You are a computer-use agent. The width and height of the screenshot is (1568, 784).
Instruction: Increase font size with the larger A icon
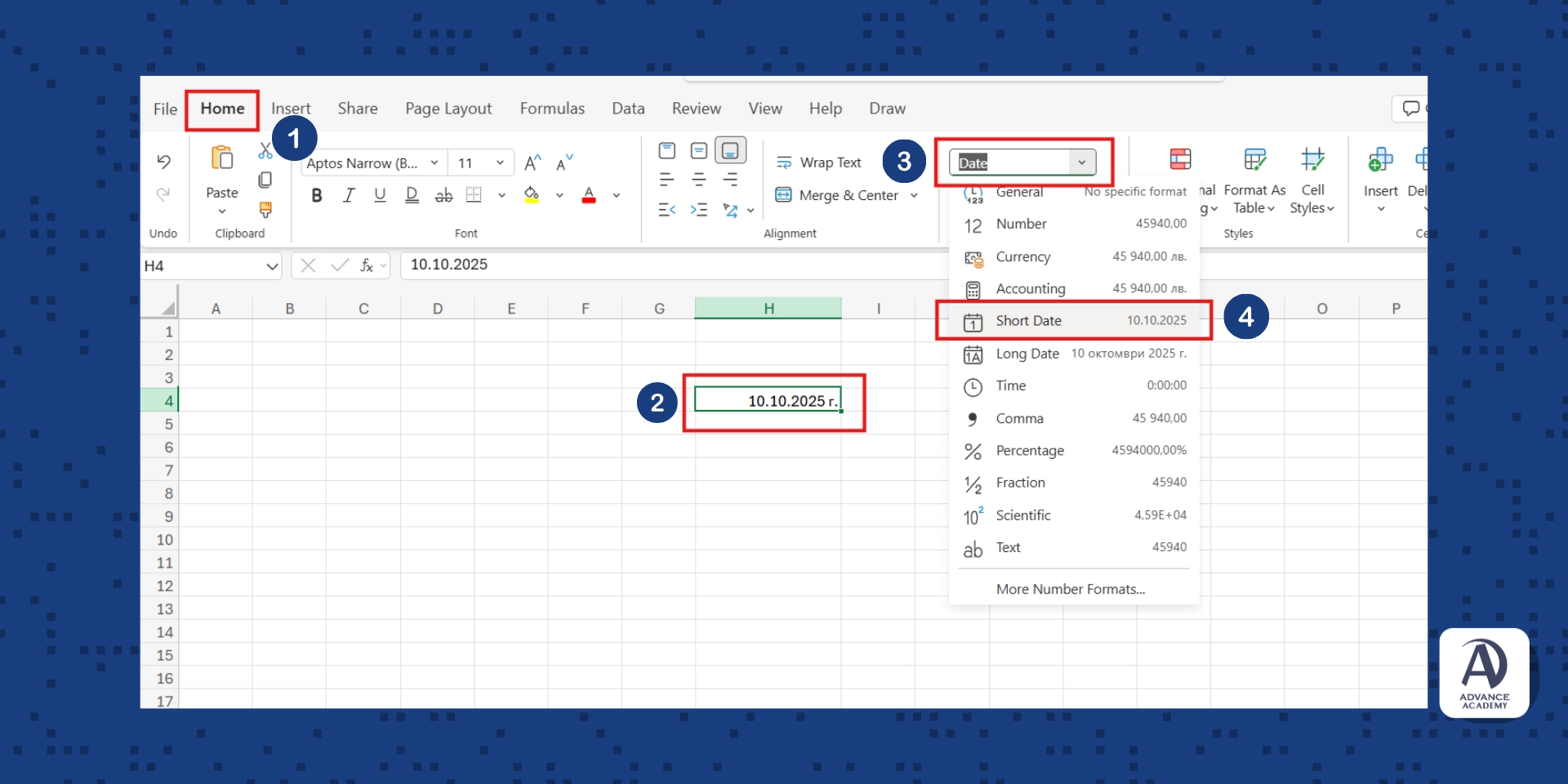[x=532, y=163]
